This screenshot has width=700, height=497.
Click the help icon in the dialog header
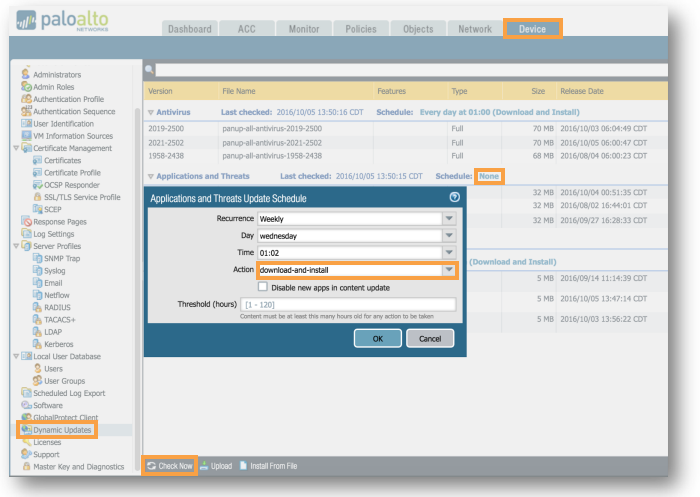click(x=455, y=198)
